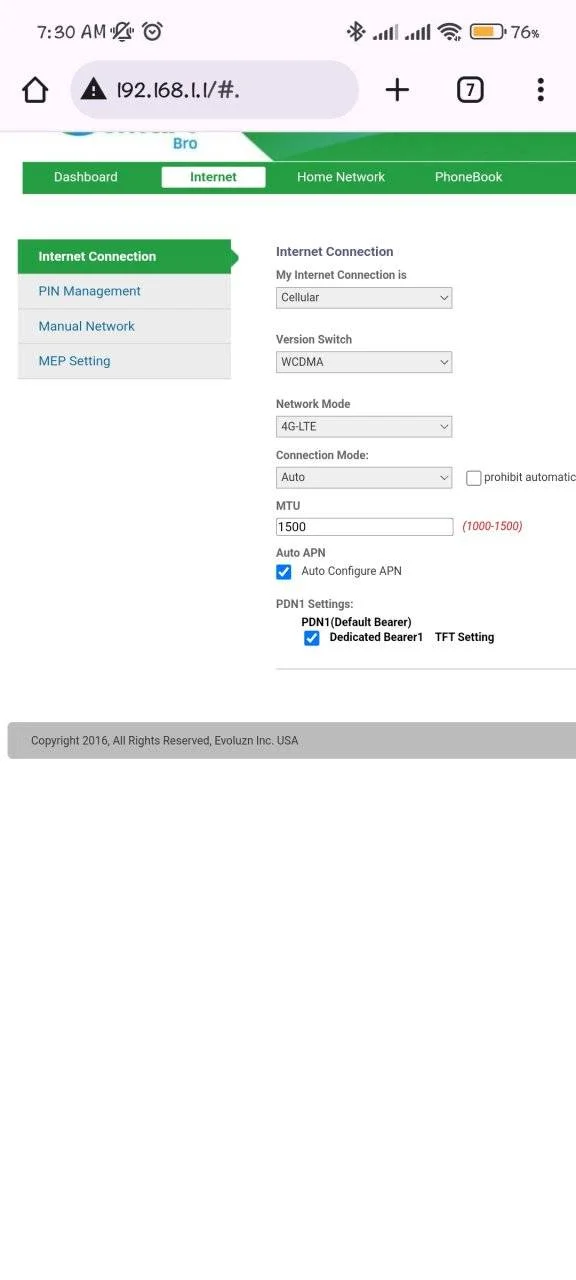This screenshot has height=1280, width=576.
Task: Expand the WCDMA Version Switch dropdown
Action: (x=364, y=362)
